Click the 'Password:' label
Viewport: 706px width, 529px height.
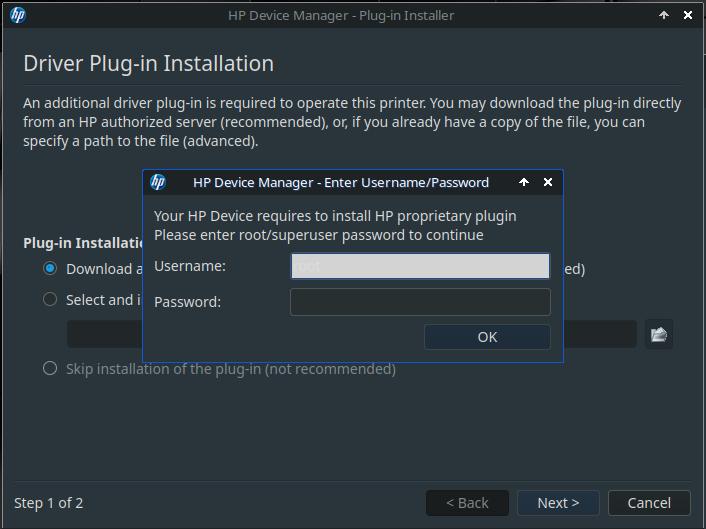pos(188,302)
